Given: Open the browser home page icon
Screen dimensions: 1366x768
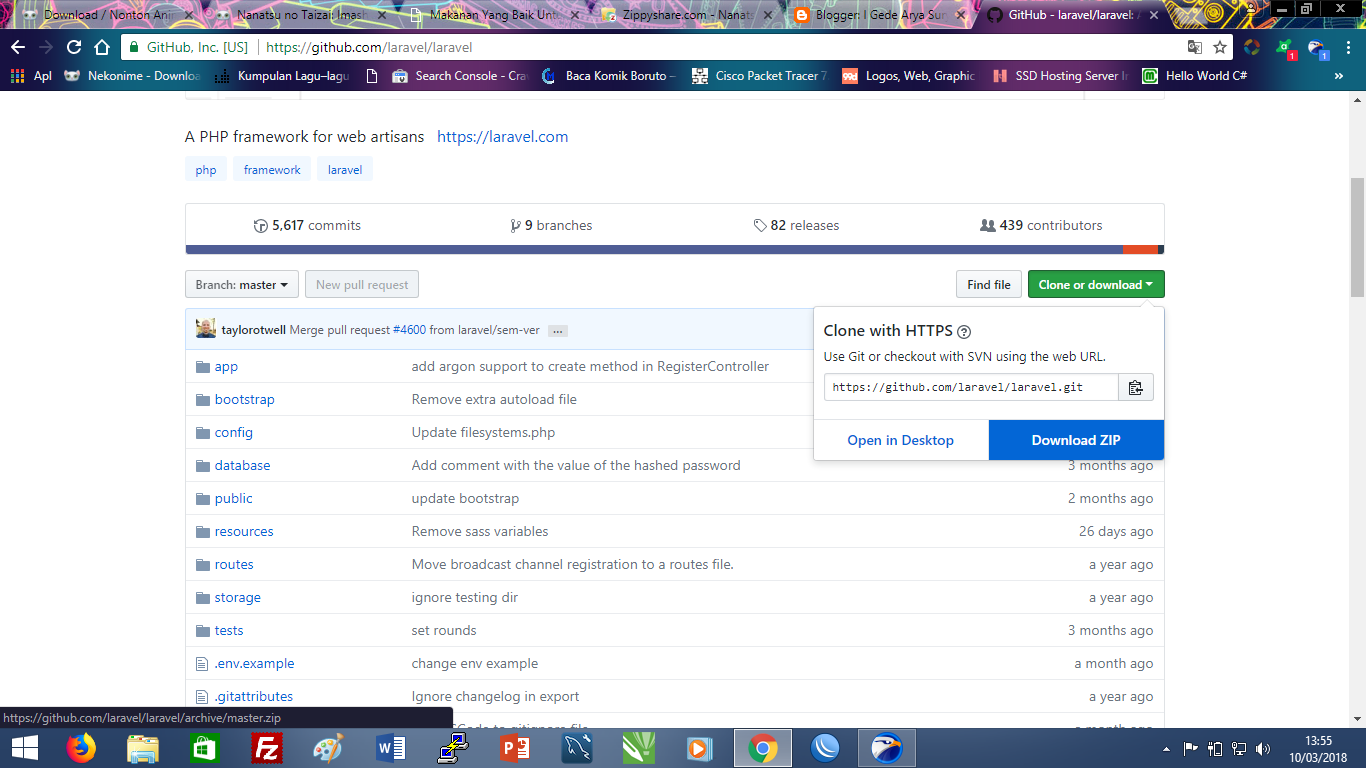Looking at the screenshot, I should 101,47.
